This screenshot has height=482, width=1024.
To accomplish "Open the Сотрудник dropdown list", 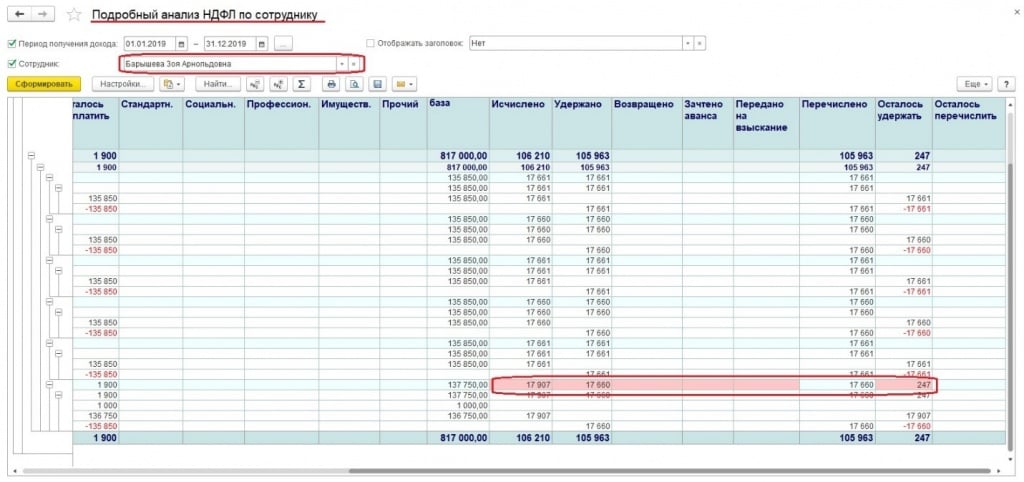I will pyautogui.click(x=341, y=64).
